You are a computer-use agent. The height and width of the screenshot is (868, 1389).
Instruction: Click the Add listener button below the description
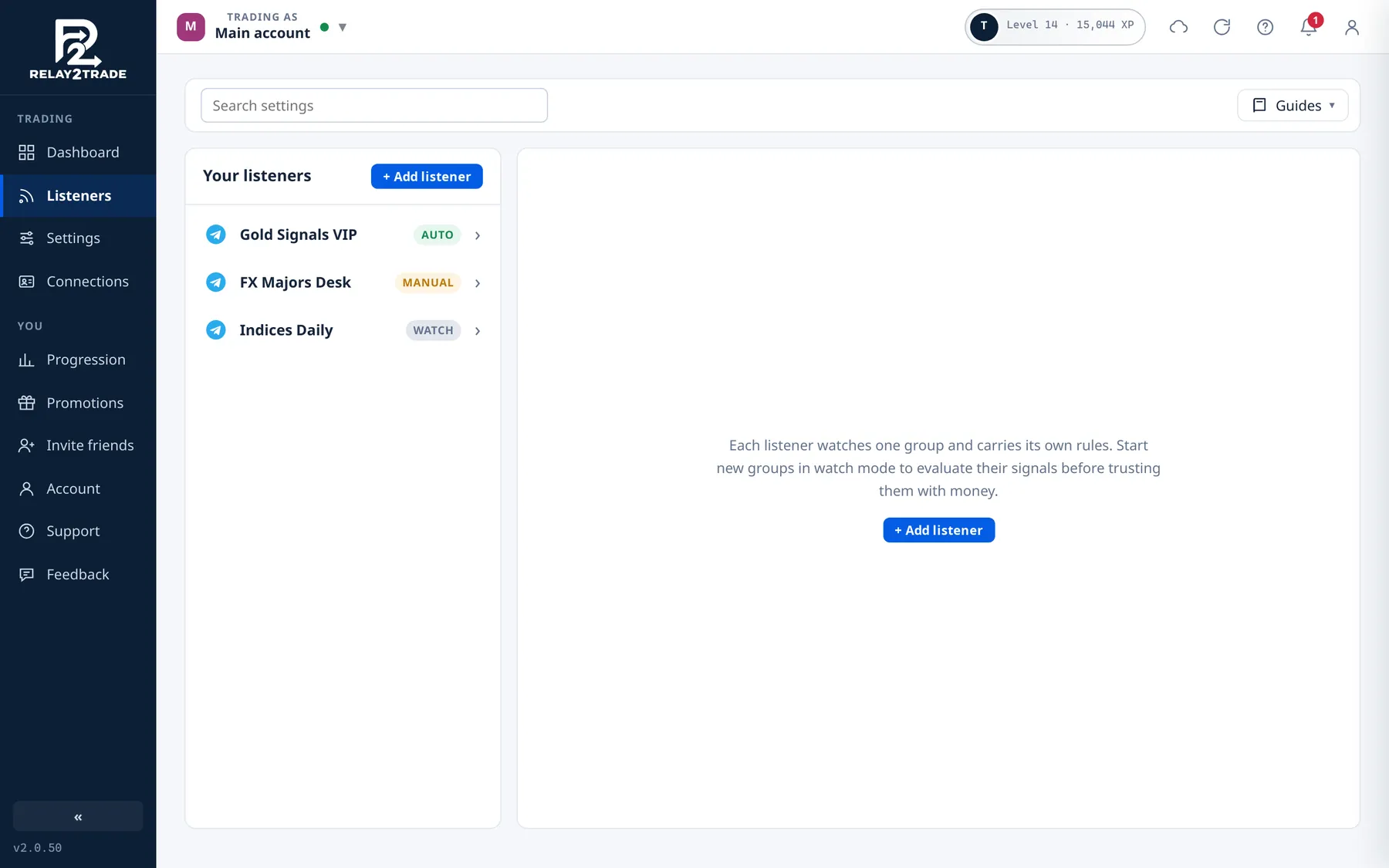(x=938, y=530)
